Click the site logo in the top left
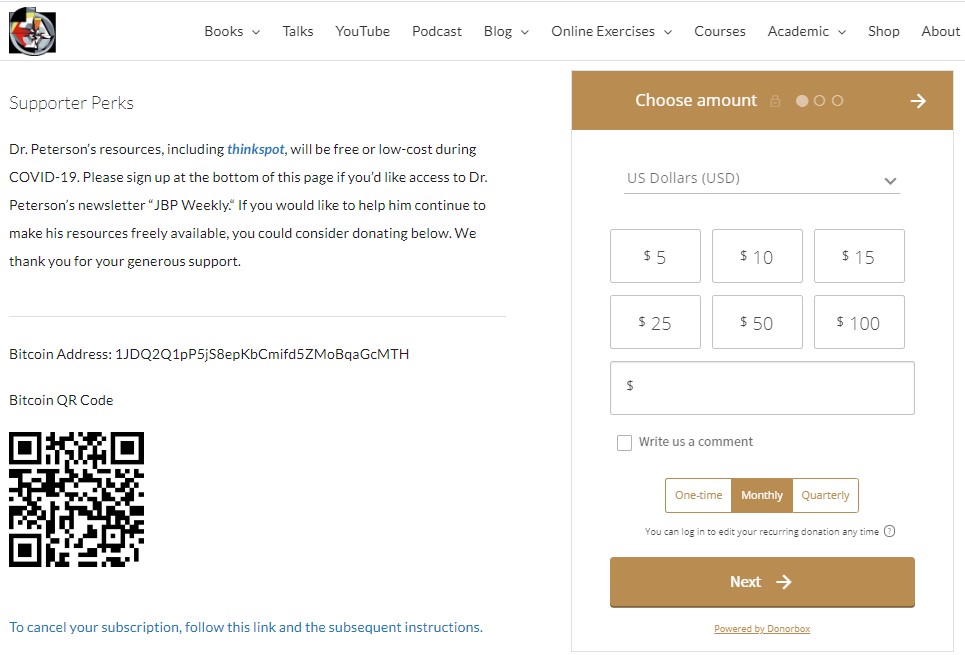 pos(31,30)
